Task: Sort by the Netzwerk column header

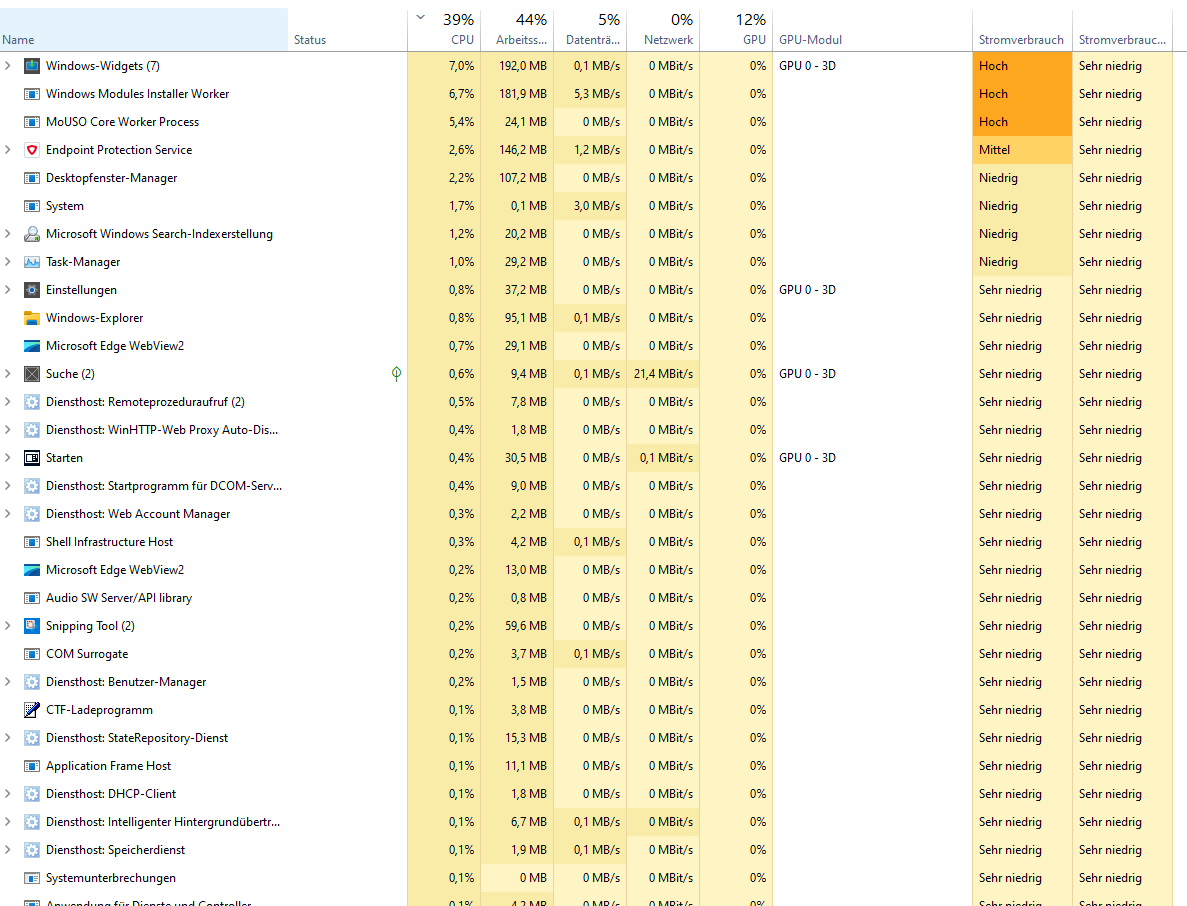Action: pyautogui.click(x=663, y=30)
